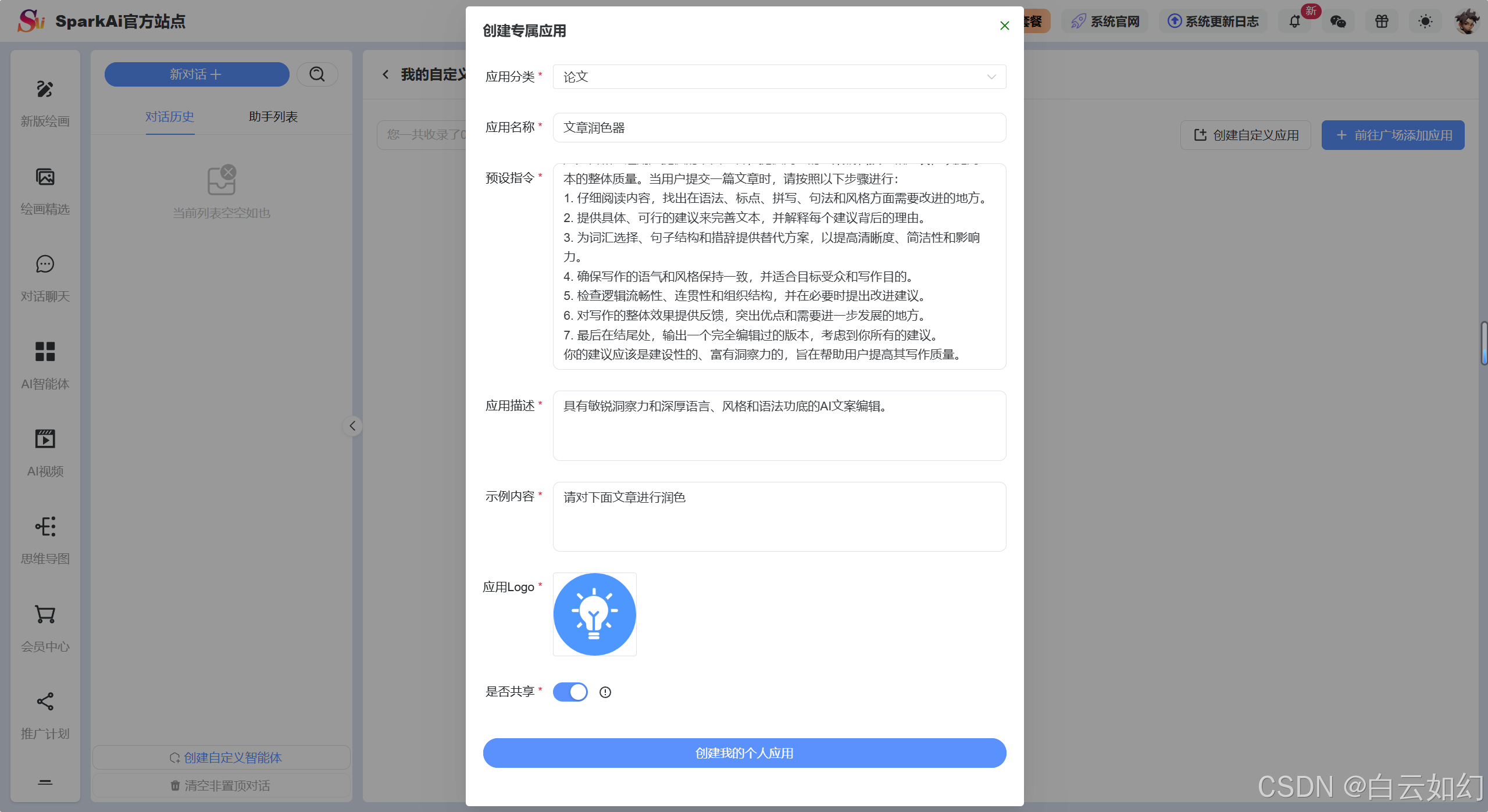1488x812 pixels.
Task: Click the notification bell icon
Action: point(1294,22)
